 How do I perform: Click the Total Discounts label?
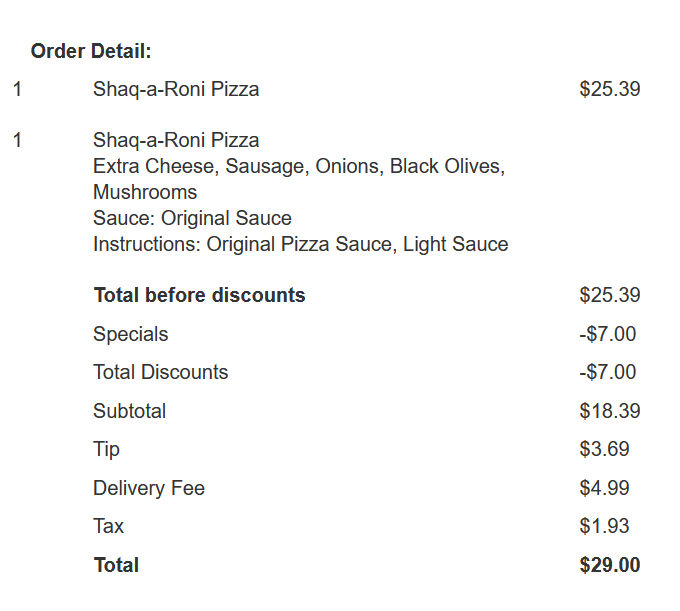160,372
